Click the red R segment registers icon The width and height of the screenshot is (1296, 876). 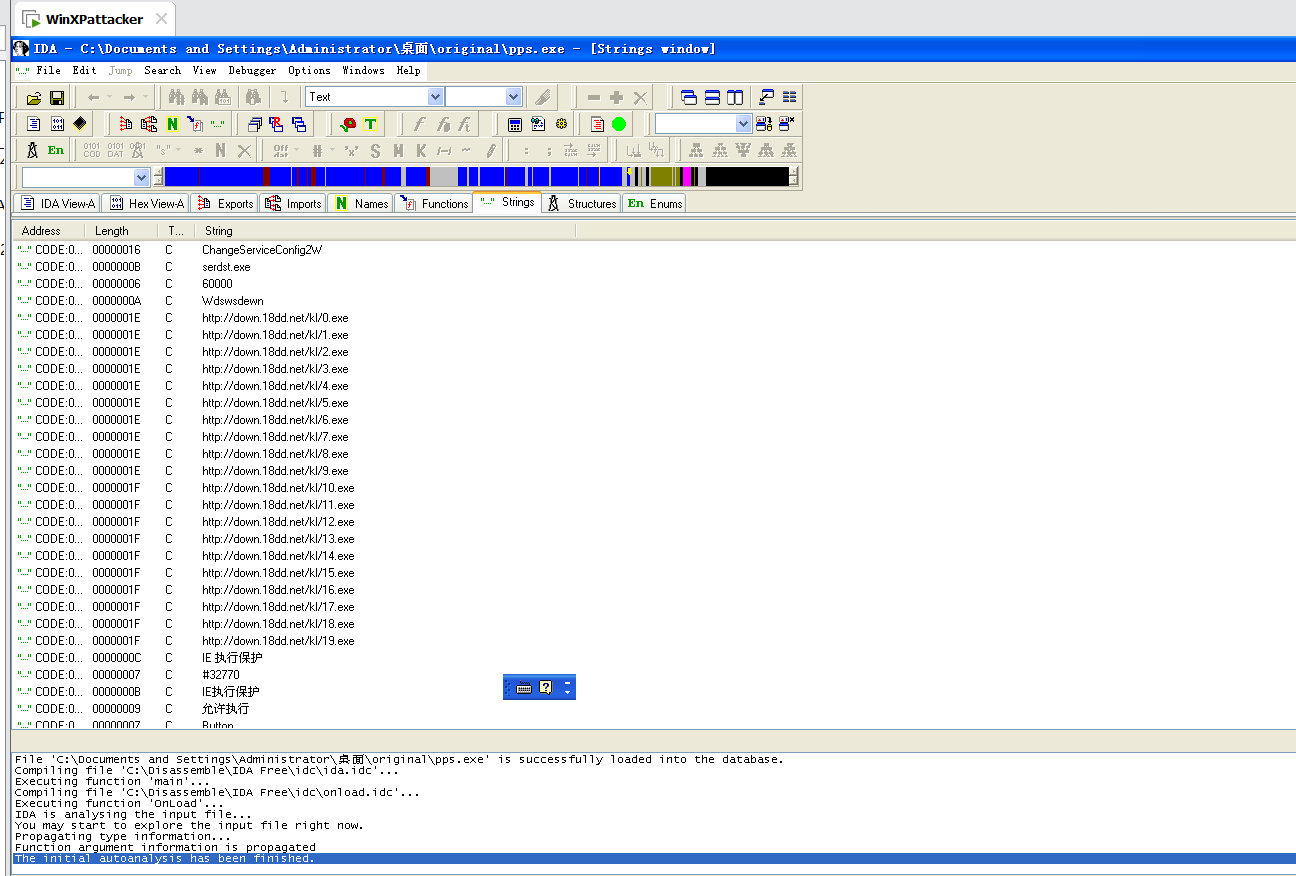click(x=276, y=124)
